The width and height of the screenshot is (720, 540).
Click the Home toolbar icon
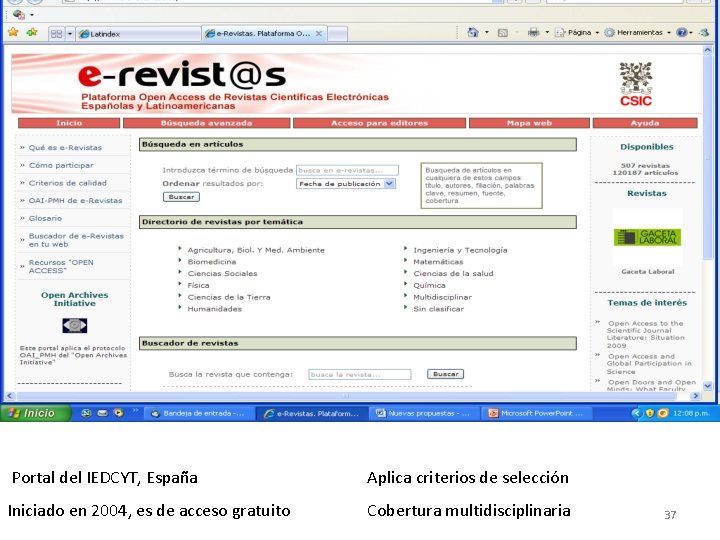[x=472, y=32]
